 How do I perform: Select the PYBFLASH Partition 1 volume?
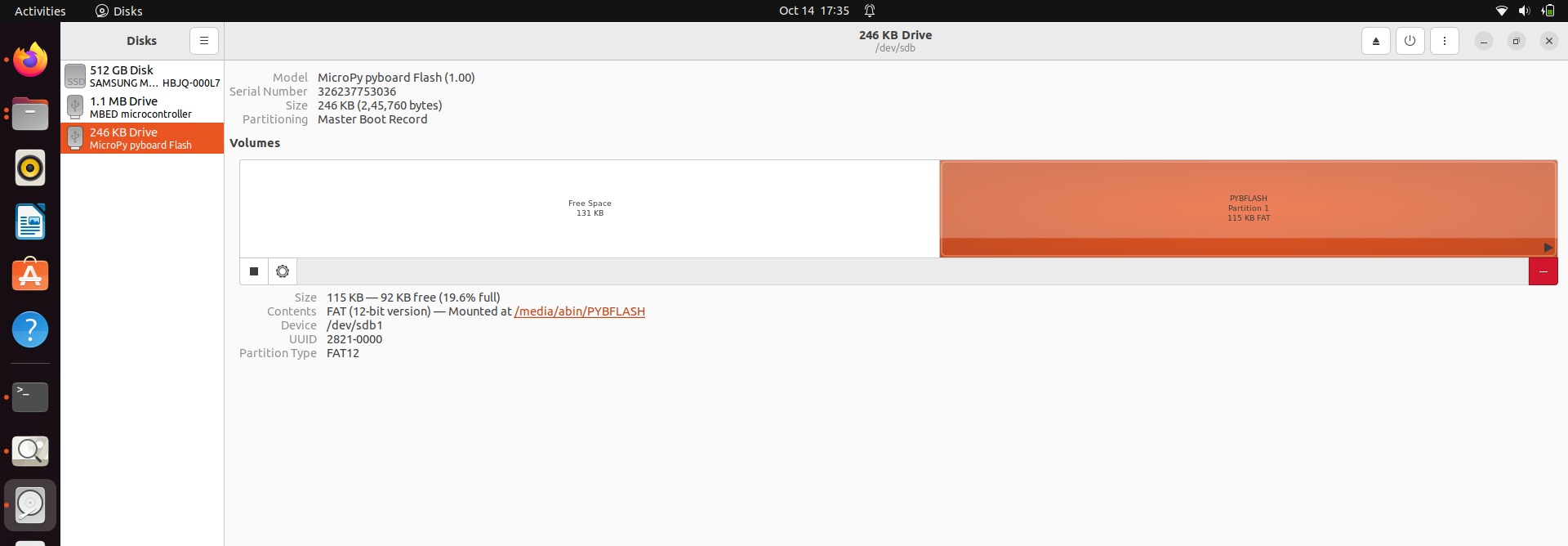(1249, 208)
